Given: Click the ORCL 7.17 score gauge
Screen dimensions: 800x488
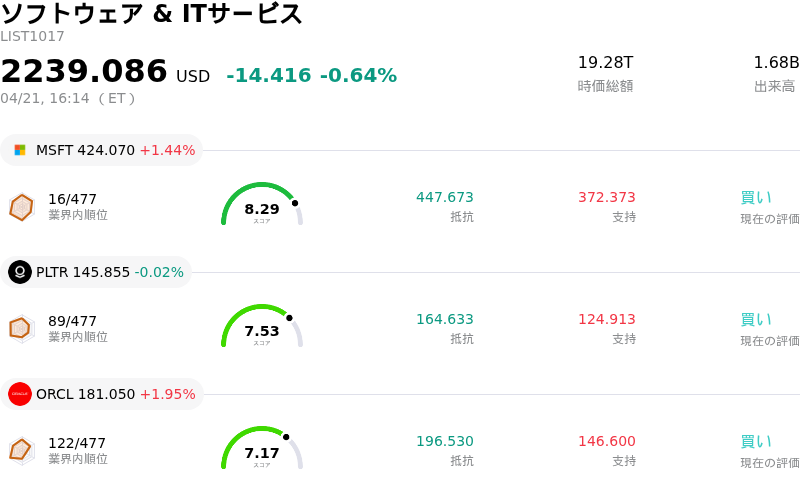Looking at the screenshot, I should [x=261, y=449].
